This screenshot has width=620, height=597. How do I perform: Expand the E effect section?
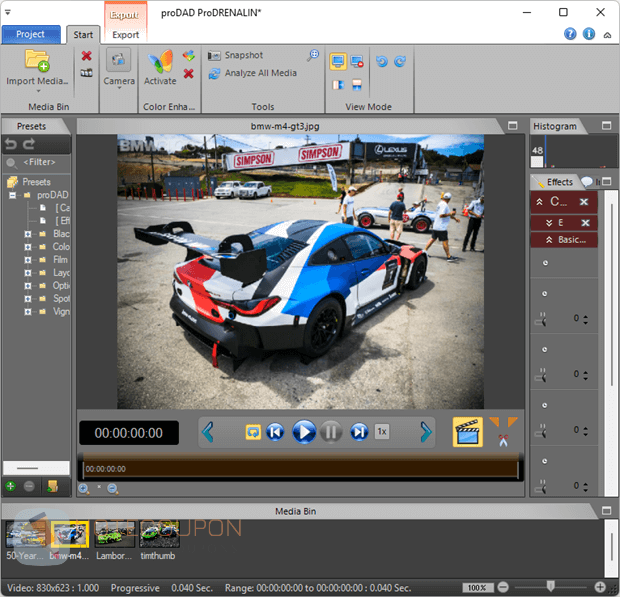click(549, 223)
